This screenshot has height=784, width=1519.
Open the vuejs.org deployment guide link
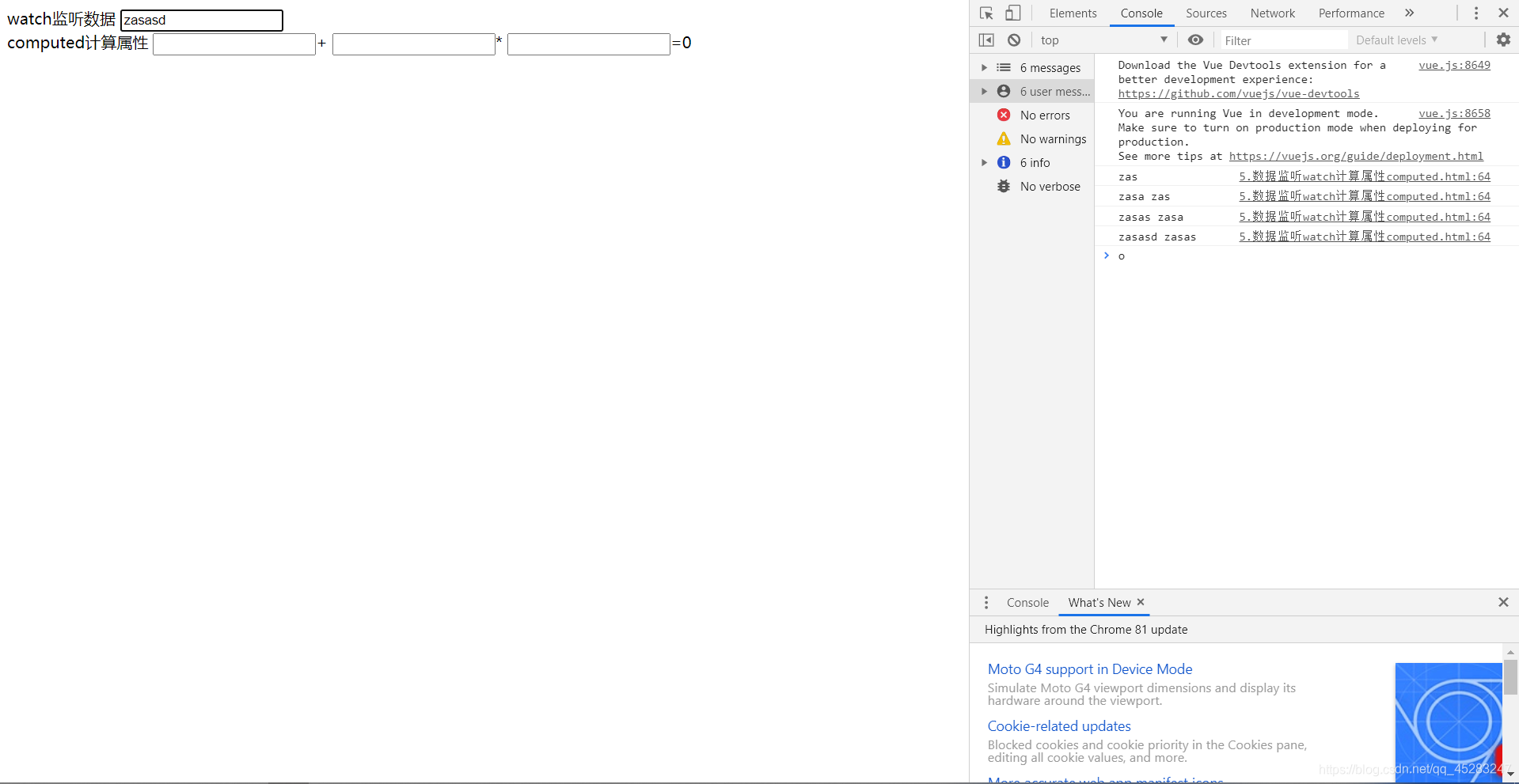[x=1356, y=157]
